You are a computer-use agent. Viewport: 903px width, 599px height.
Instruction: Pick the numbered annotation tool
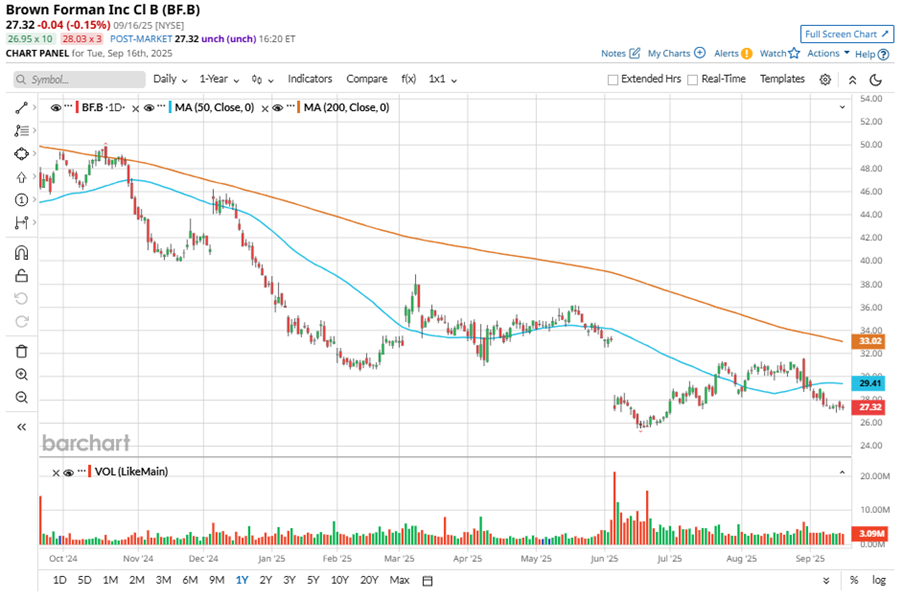(x=21, y=200)
